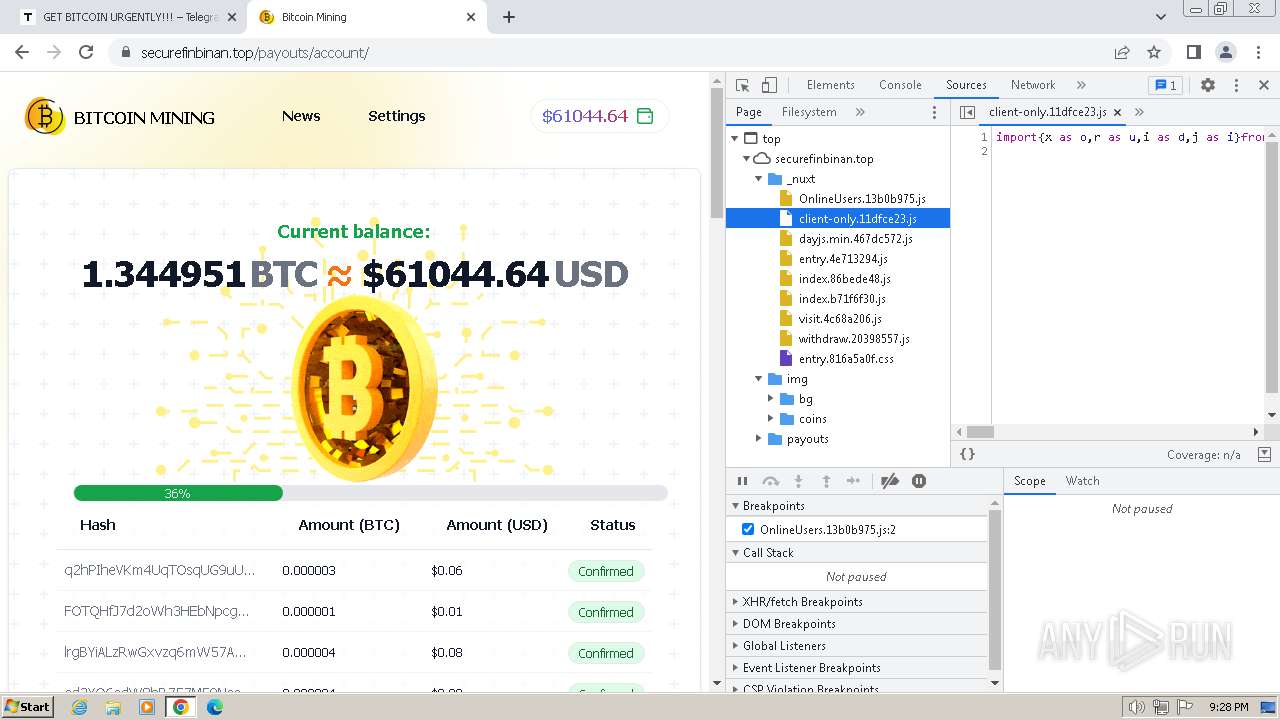Switch to the Console panel
Image resolution: width=1280 pixels, height=720 pixels.
click(900, 85)
